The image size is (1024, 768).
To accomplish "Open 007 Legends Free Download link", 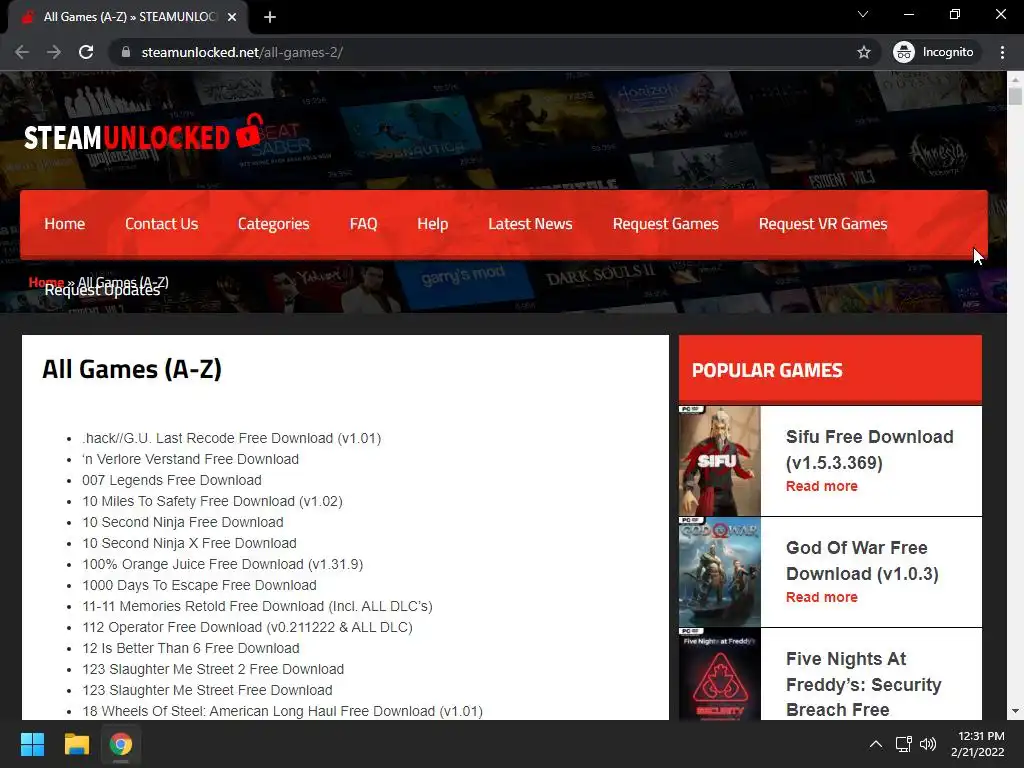I will (172, 480).
